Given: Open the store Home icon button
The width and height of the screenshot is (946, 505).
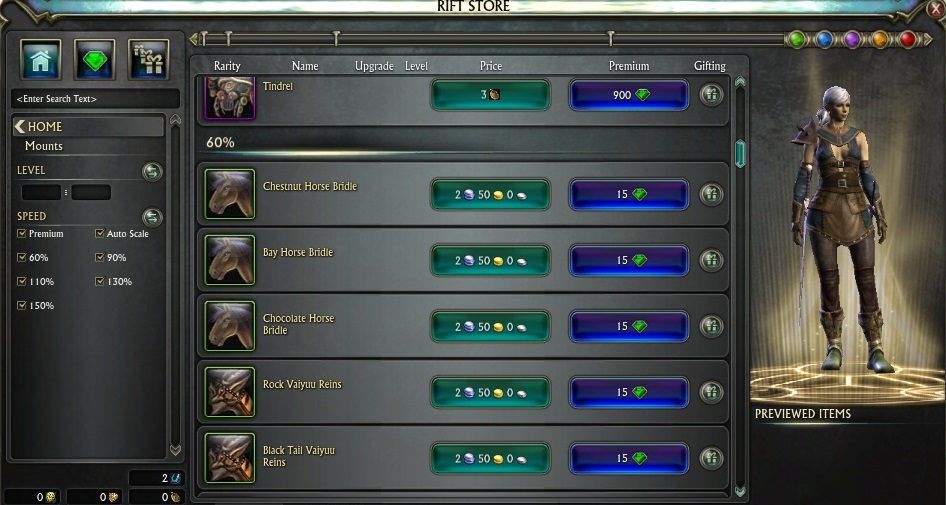Looking at the screenshot, I should point(40,59).
